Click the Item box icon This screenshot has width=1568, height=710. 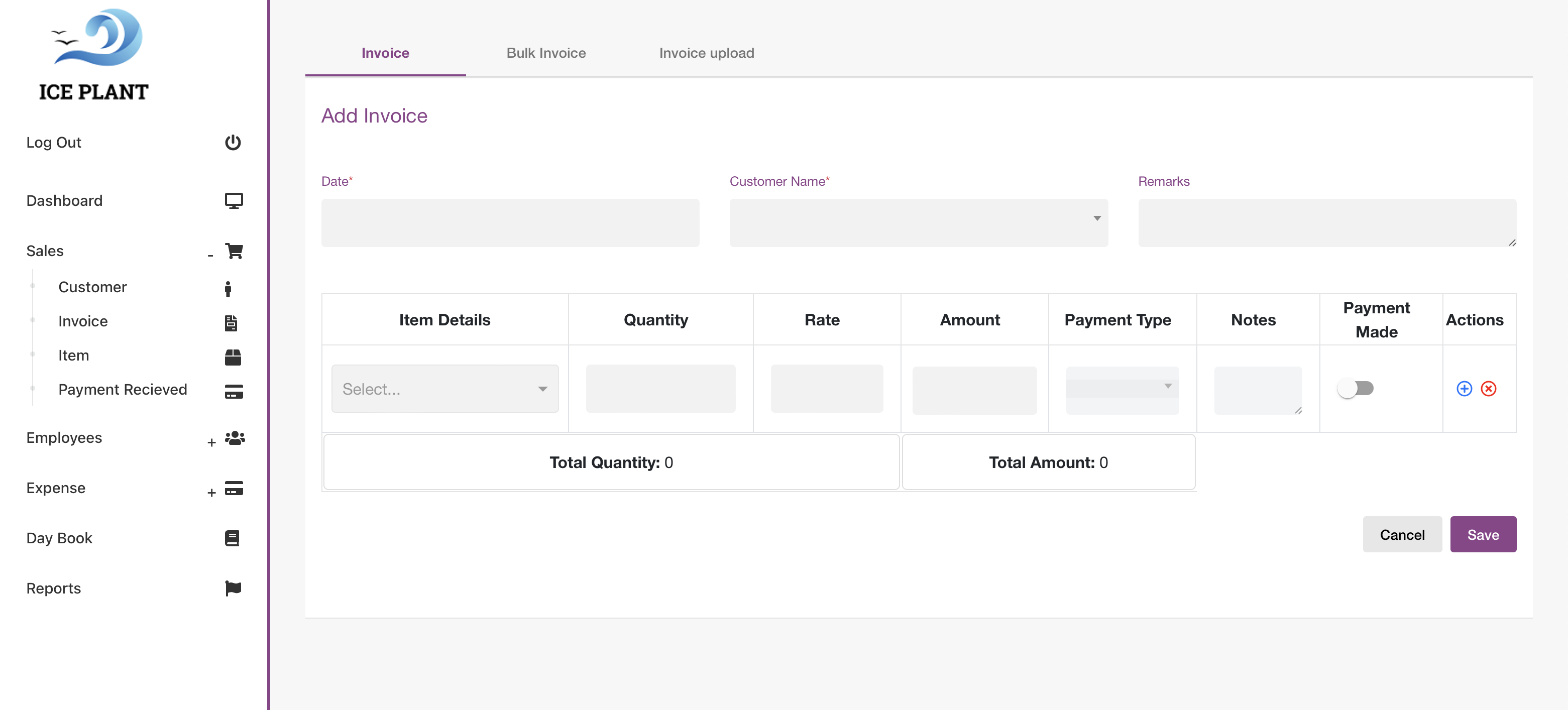[x=233, y=357]
